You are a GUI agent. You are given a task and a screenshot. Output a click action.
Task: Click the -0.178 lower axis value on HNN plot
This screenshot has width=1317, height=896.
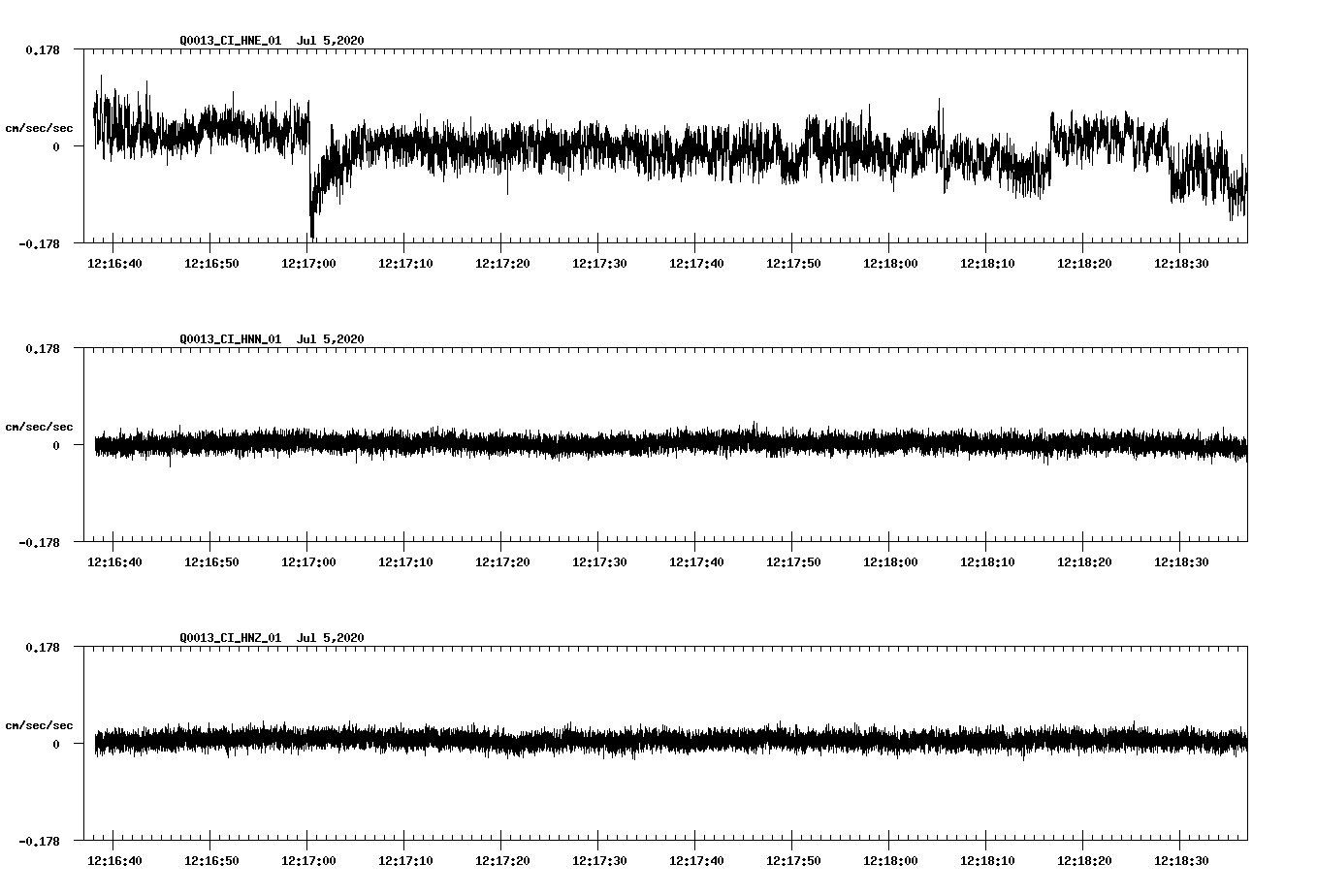[x=39, y=543]
